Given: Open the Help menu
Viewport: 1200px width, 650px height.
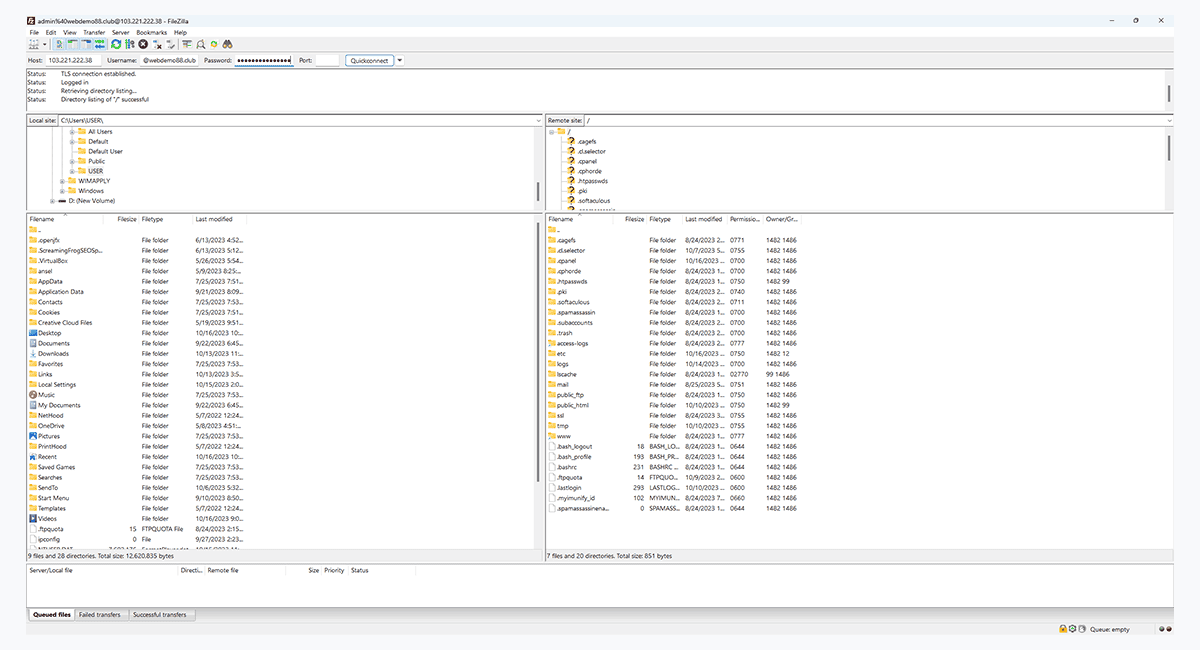Looking at the screenshot, I should (x=180, y=32).
